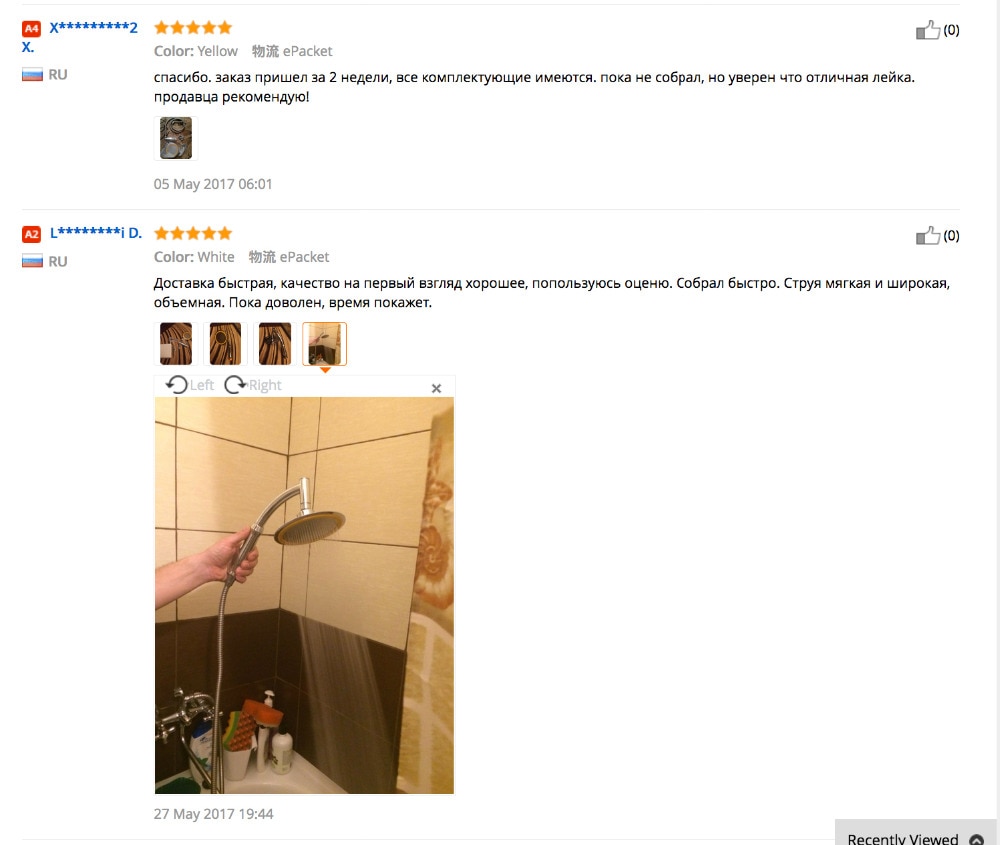The image size is (1000, 845).
Task: Like the first review with thumbs-up icon
Action: click(928, 30)
